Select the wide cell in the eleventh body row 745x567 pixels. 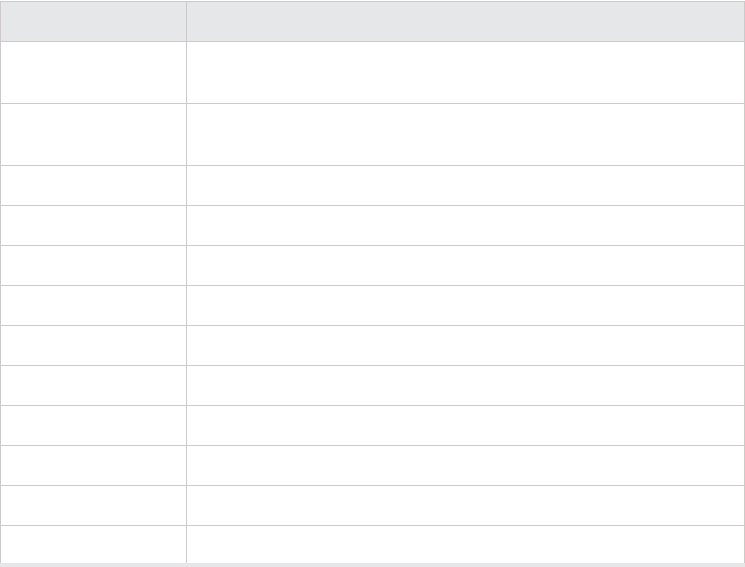(465, 505)
